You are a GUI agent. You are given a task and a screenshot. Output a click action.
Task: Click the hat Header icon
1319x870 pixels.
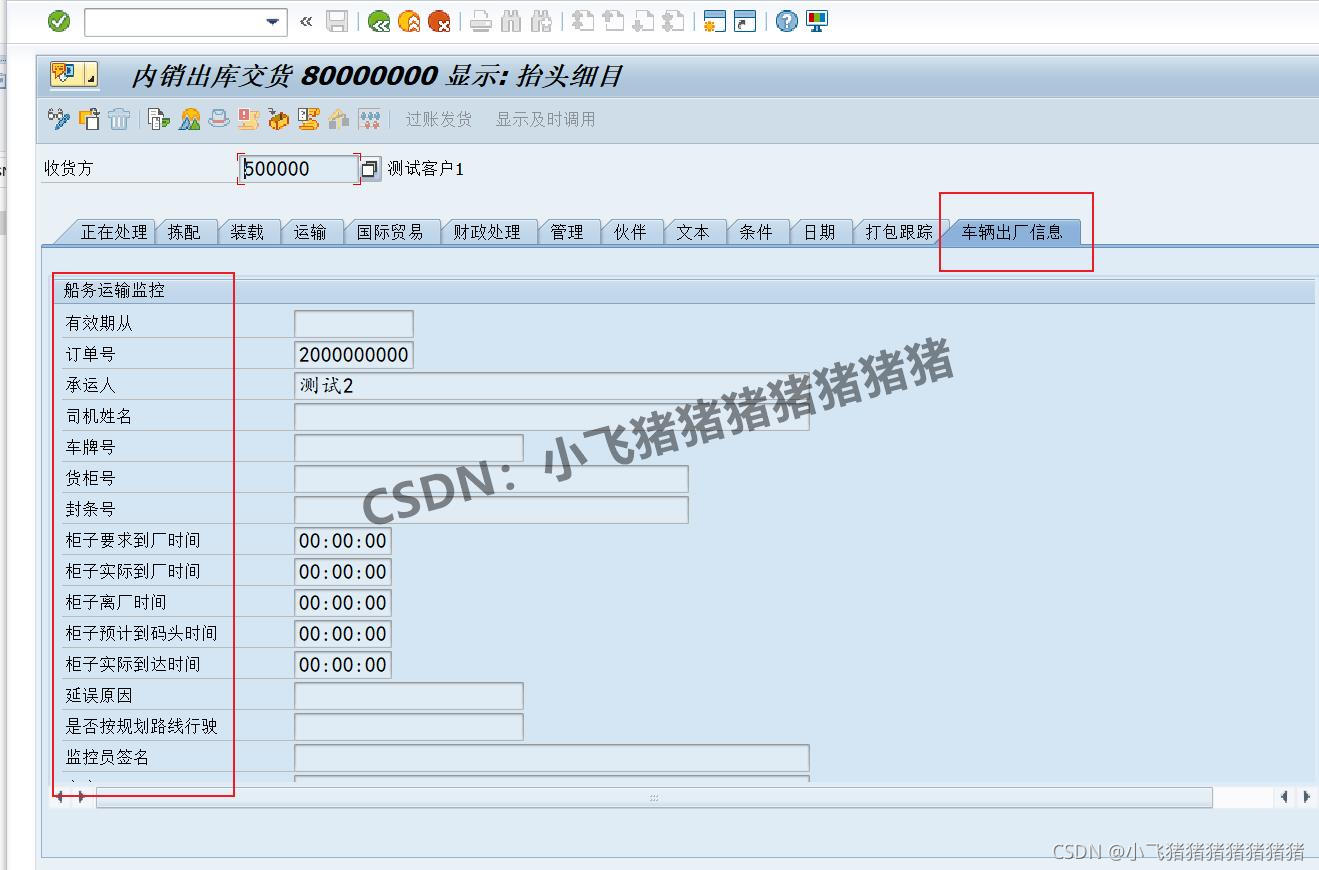219,119
